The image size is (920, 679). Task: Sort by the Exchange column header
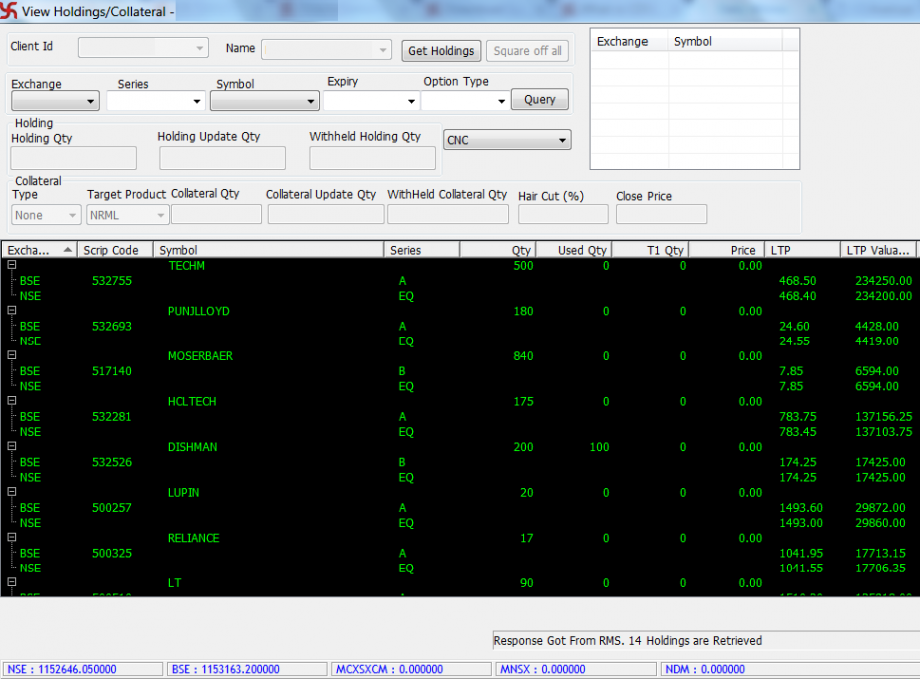[39, 250]
